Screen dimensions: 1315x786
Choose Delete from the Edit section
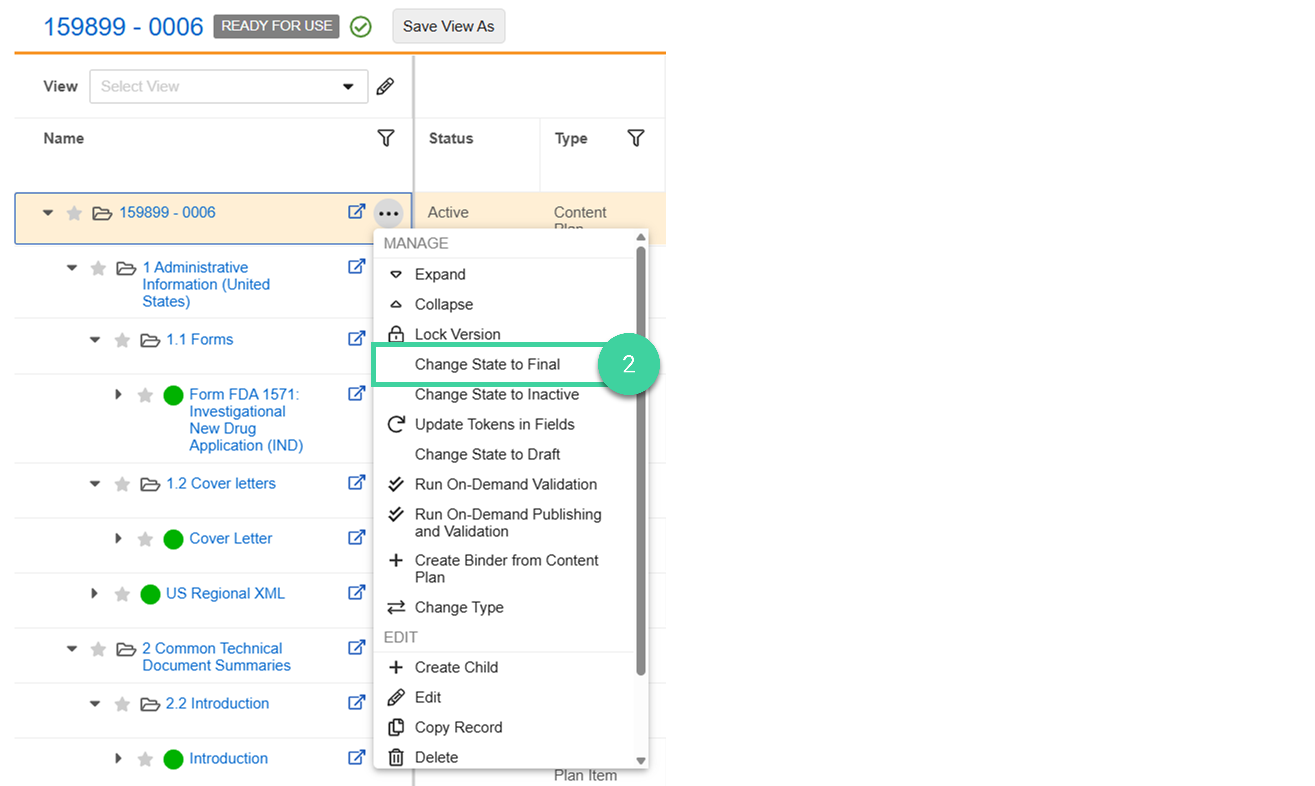[x=436, y=757]
